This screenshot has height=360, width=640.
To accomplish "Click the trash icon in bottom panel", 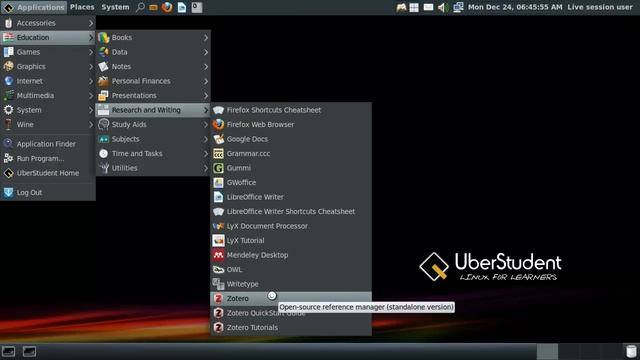I will (631, 351).
